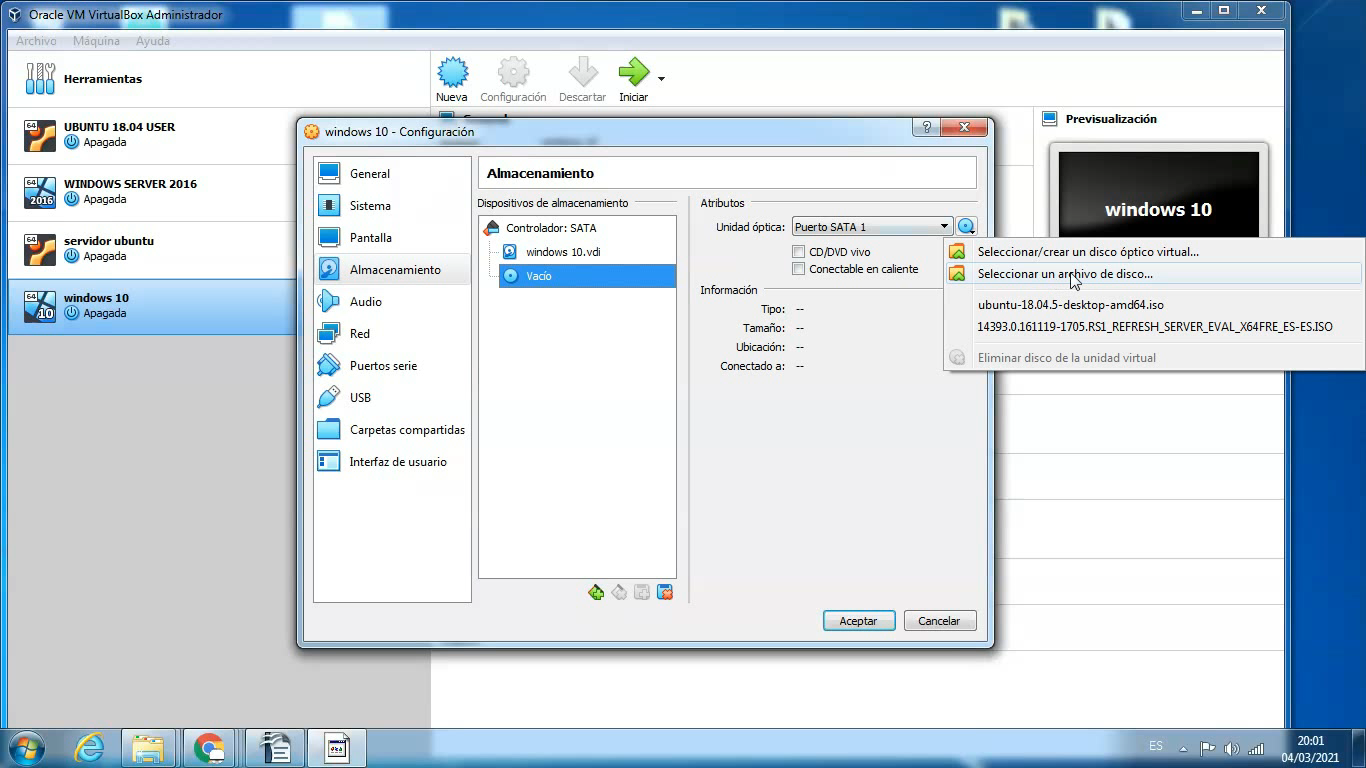The height and width of the screenshot is (768, 1366).
Task: Click the volume icon in system tray
Action: pos(1231,748)
